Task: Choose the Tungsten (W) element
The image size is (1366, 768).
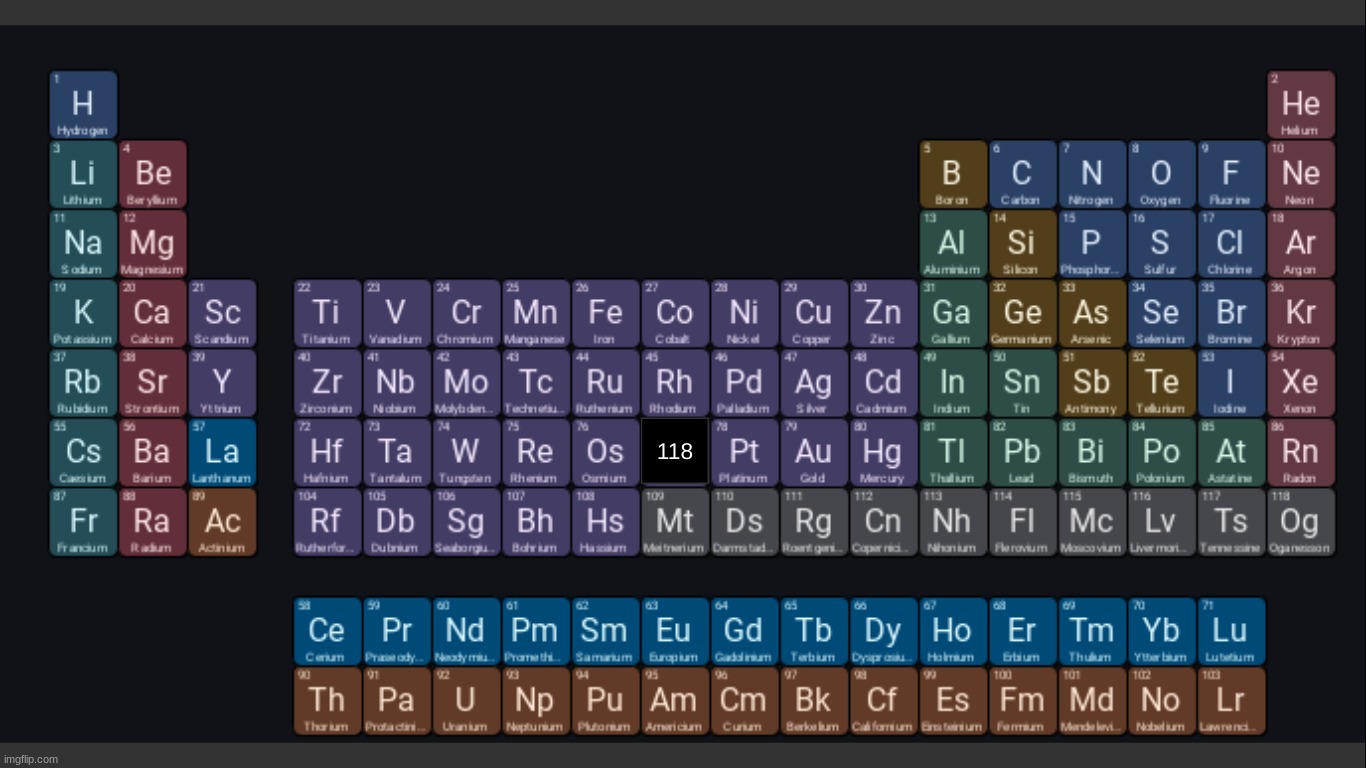Action: click(x=466, y=452)
